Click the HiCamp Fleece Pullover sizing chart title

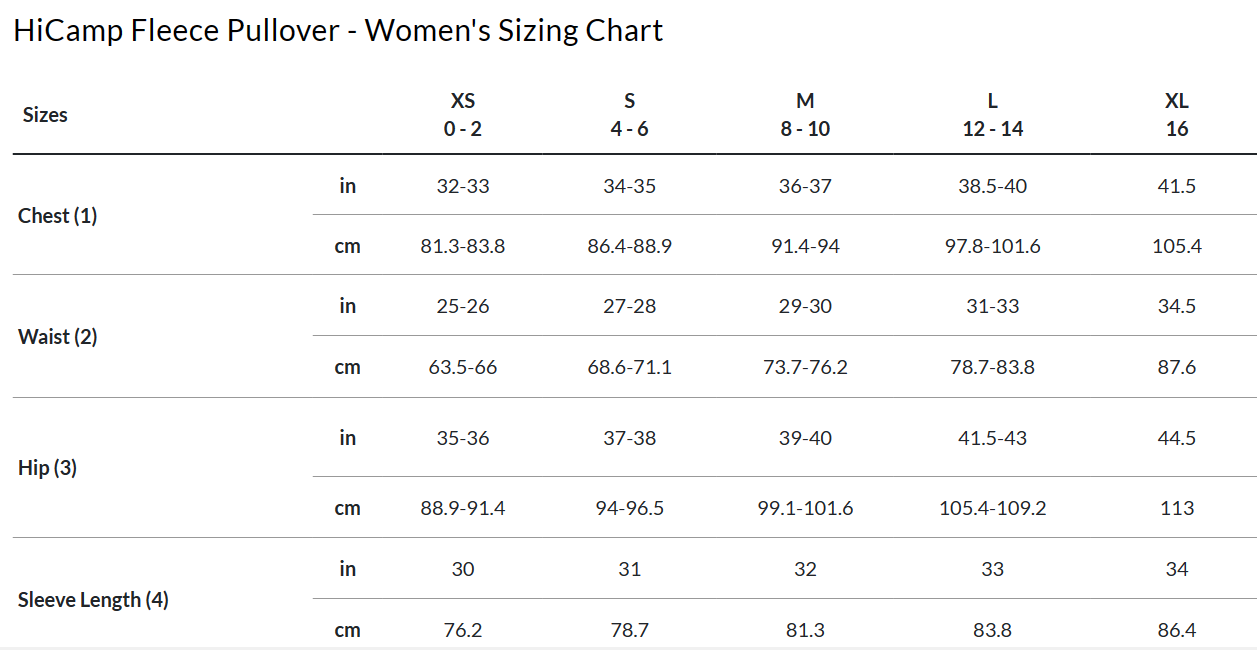click(x=338, y=31)
